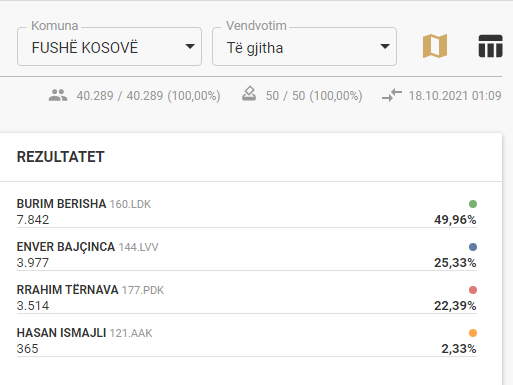Image resolution: width=513 pixels, height=385 pixels.
Task: Click the voters people icon
Action: [58, 95]
